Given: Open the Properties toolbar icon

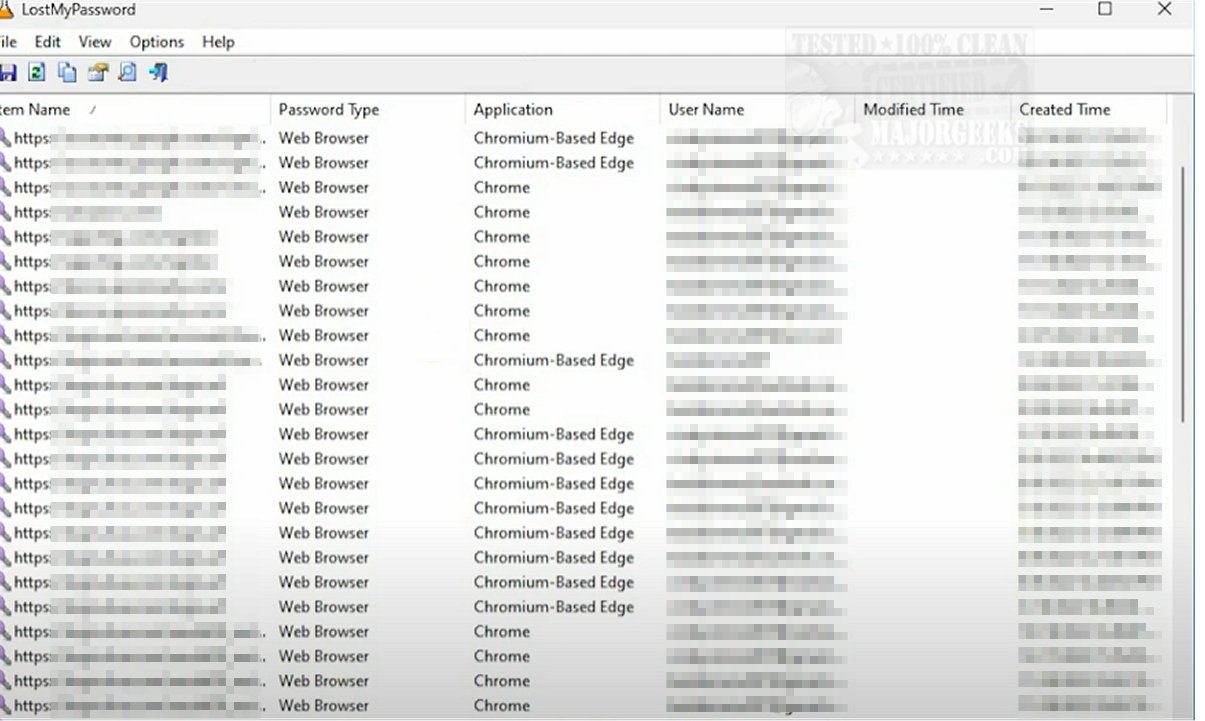Looking at the screenshot, I should click(x=97, y=72).
